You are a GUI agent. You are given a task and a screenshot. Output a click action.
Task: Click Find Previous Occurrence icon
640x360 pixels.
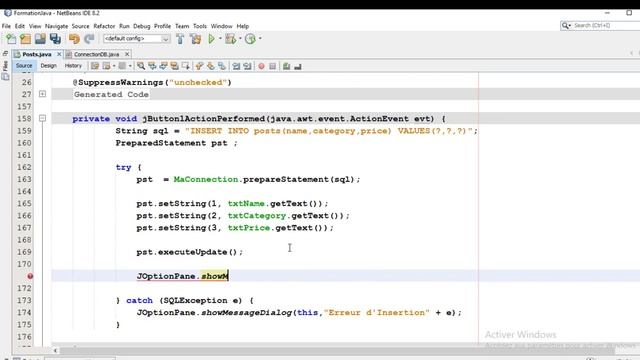click(152, 66)
